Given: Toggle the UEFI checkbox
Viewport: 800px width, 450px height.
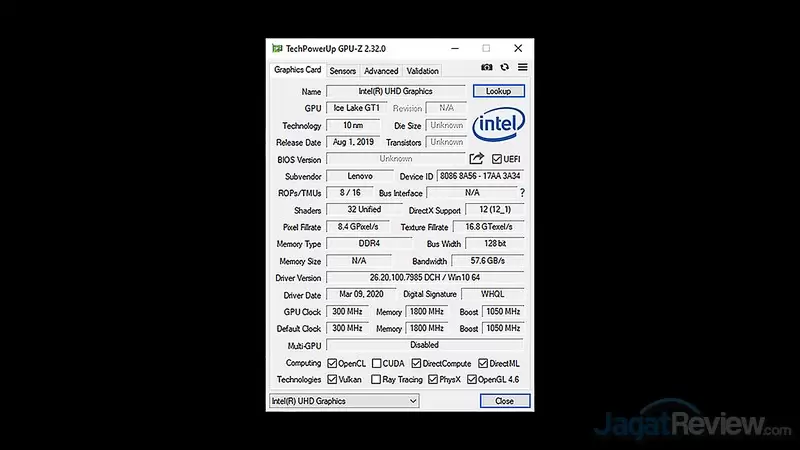Looking at the screenshot, I should pos(496,159).
